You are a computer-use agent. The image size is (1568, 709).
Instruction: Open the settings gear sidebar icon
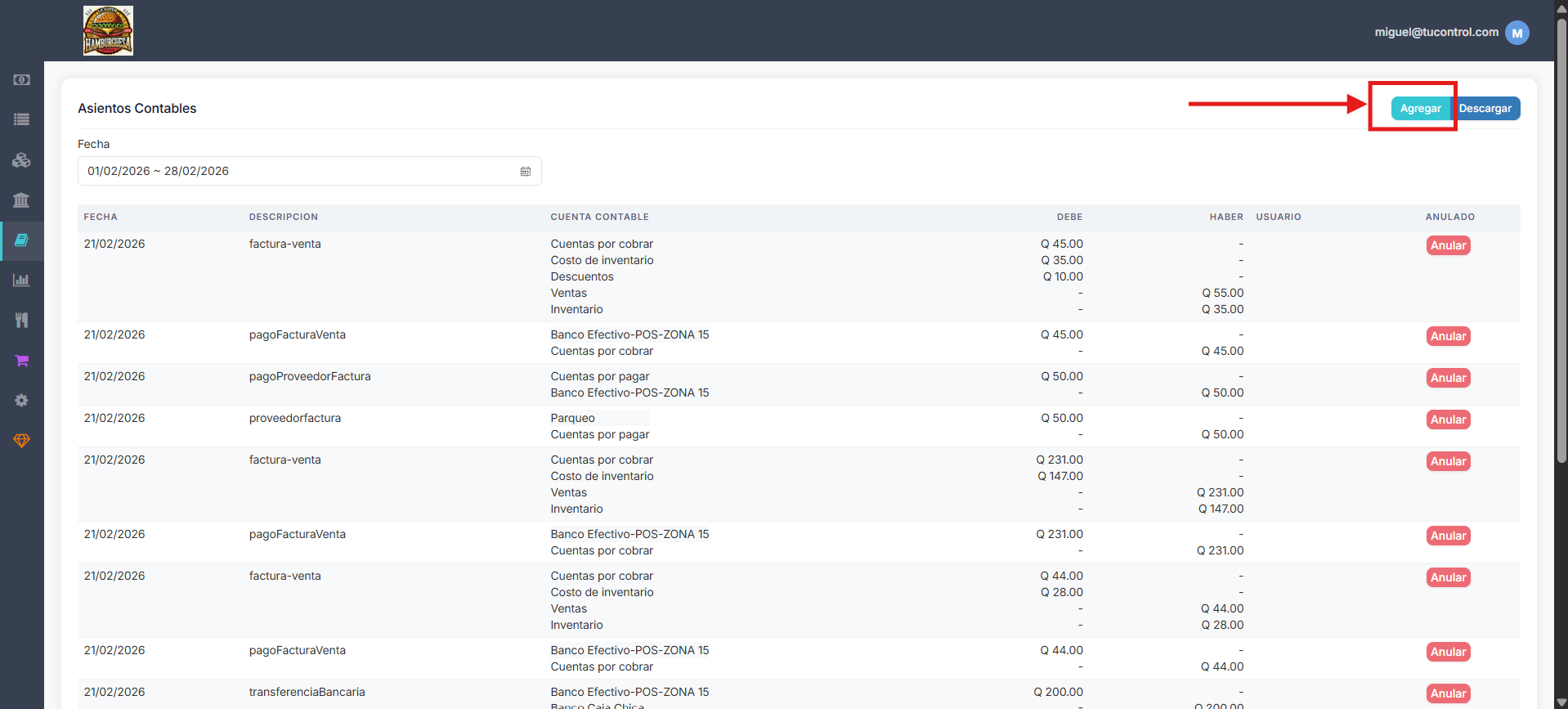tap(22, 400)
